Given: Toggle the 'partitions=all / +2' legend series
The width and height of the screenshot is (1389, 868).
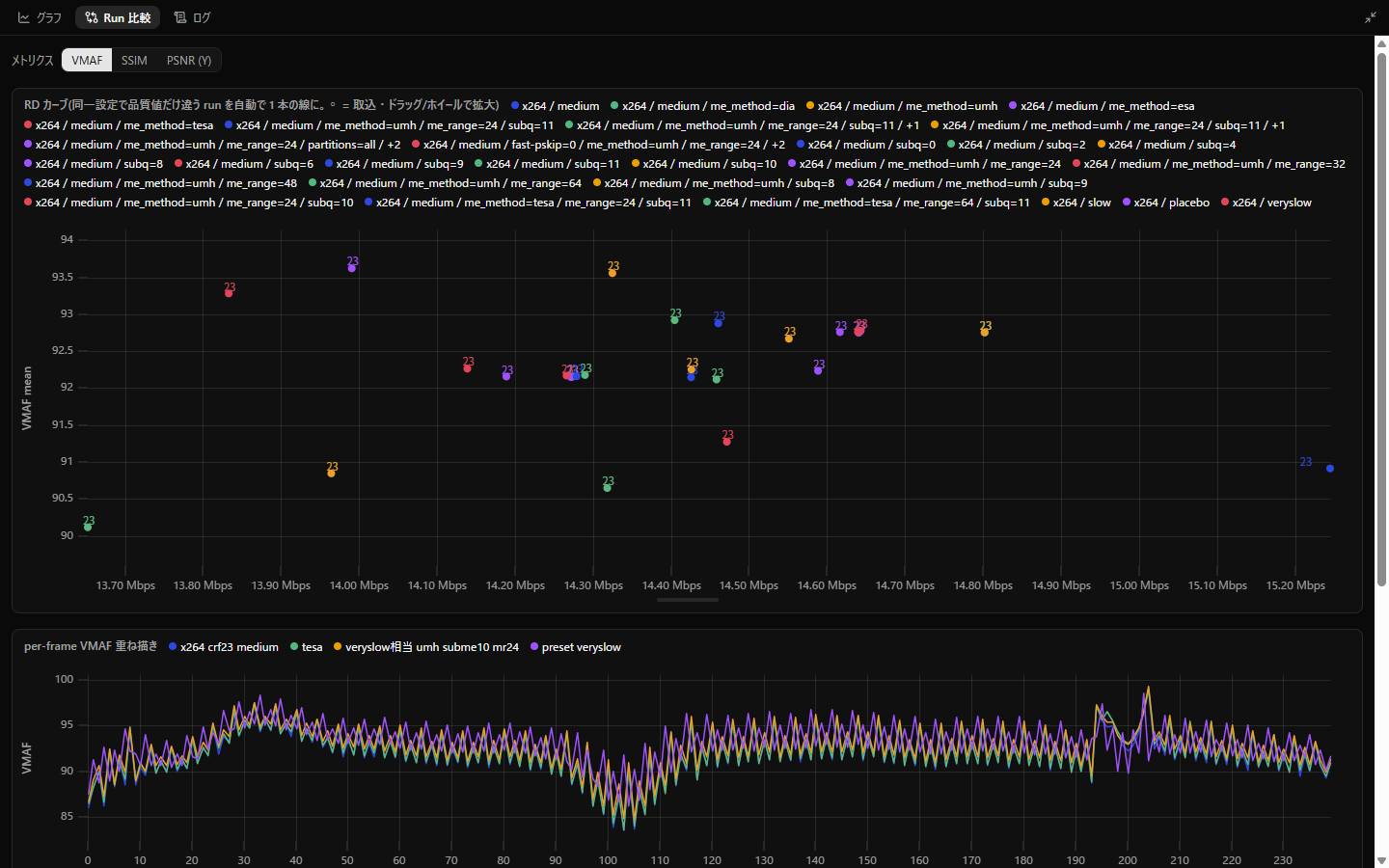Looking at the screenshot, I should click(x=212, y=145).
